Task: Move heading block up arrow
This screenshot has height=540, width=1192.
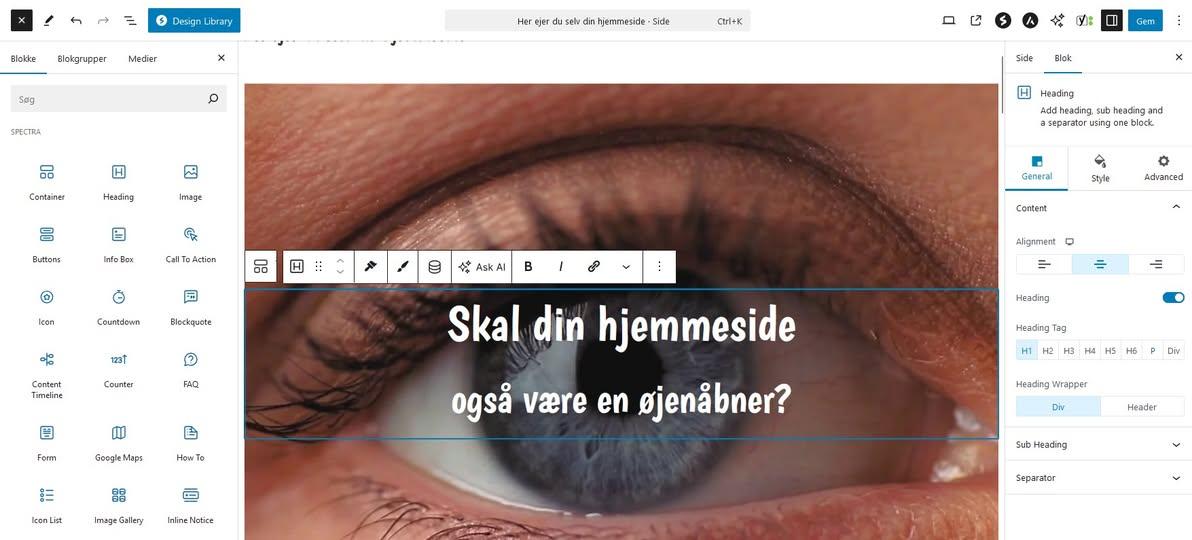Action: (x=340, y=260)
